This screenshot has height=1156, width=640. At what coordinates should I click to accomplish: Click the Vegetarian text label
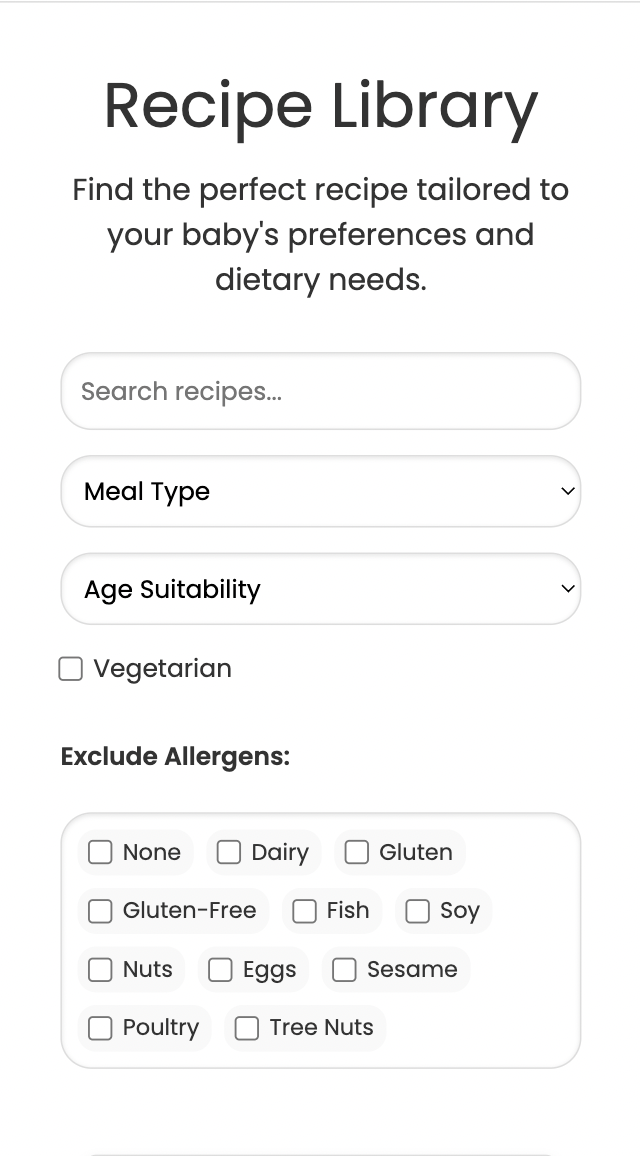[161, 668]
